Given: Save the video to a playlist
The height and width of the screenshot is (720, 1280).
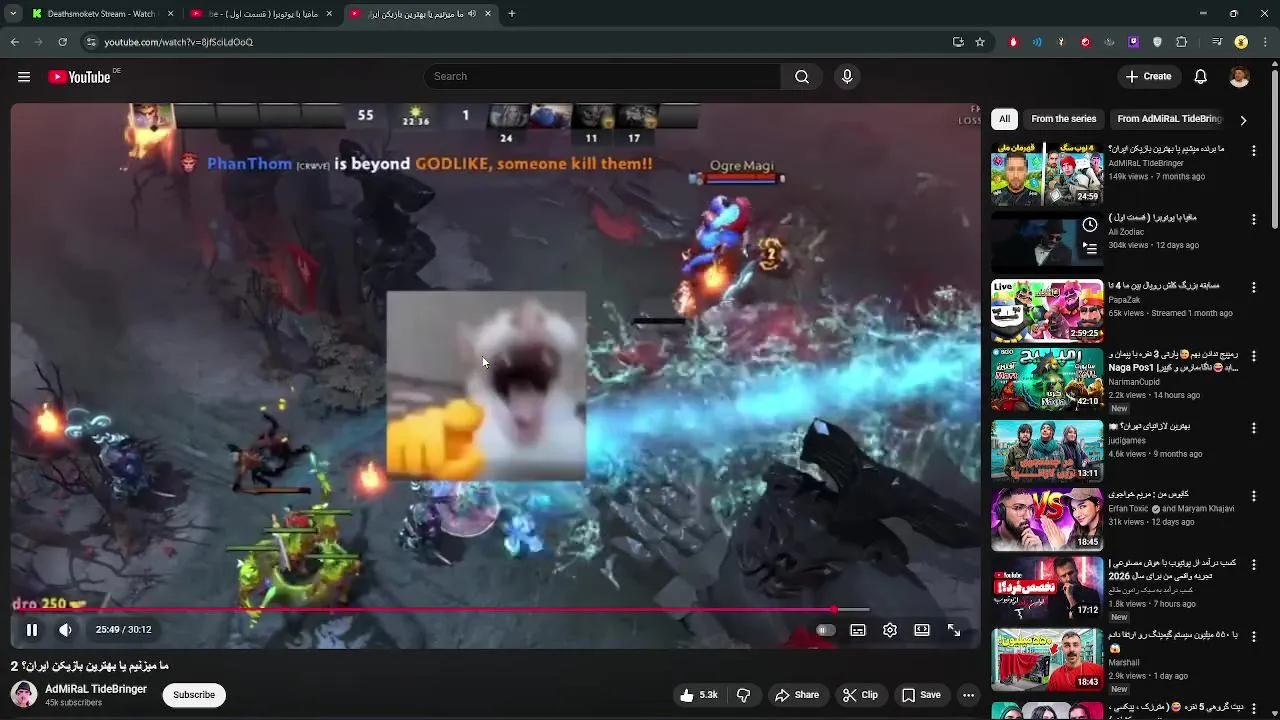Looking at the screenshot, I should click(x=921, y=695).
